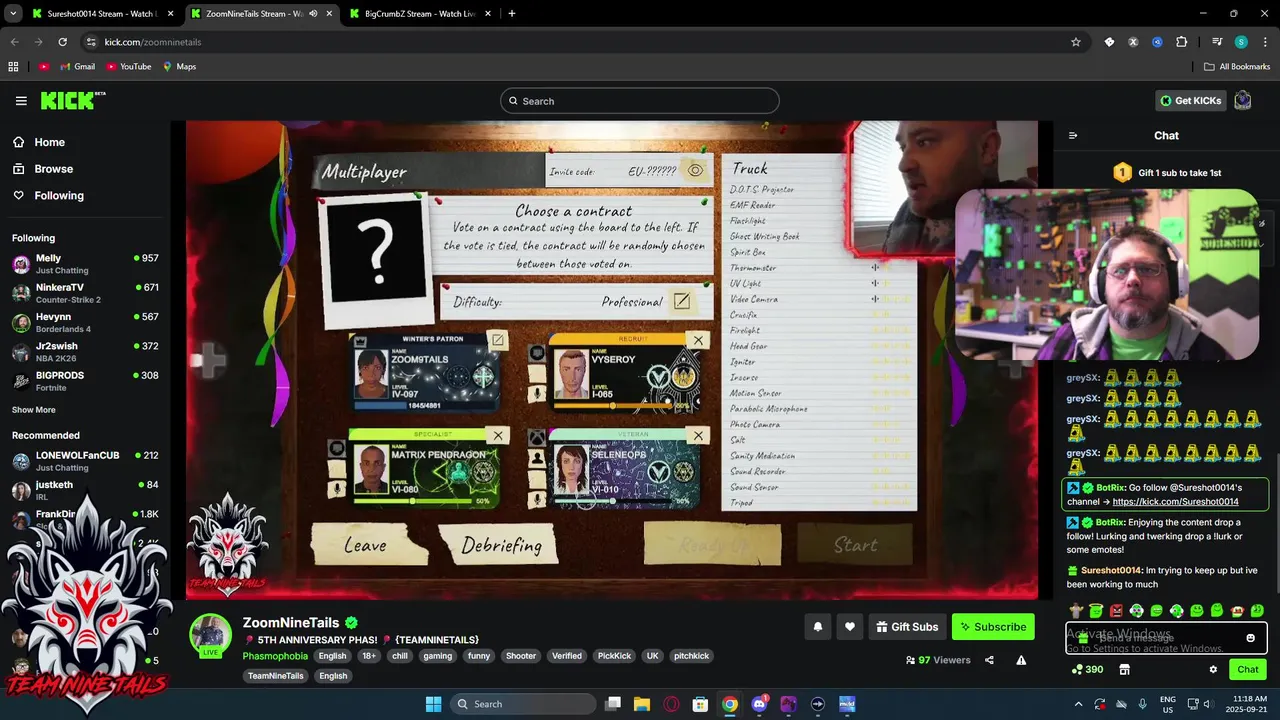Open the hamburger sidebar menu
This screenshot has width=1280, height=720.
coord(21,101)
